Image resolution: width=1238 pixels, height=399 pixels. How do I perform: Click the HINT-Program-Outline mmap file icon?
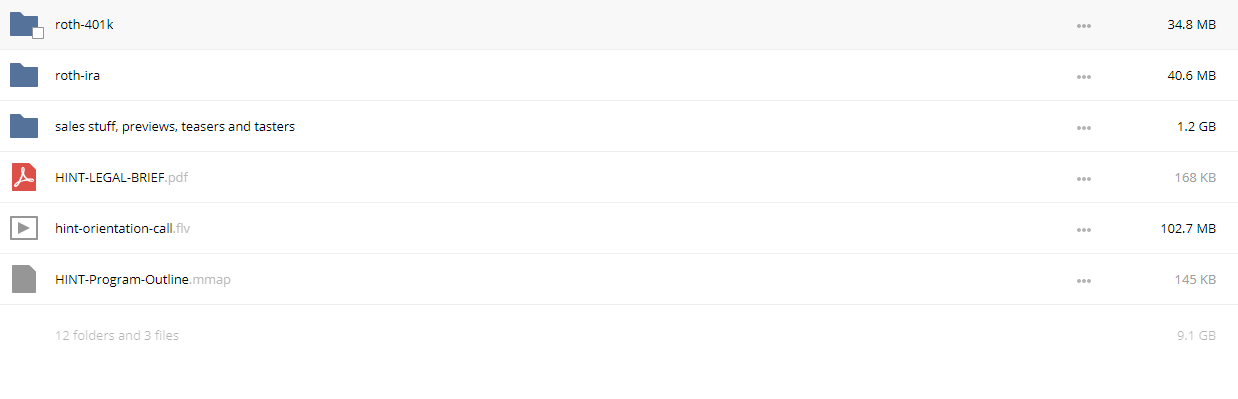[24, 279]
